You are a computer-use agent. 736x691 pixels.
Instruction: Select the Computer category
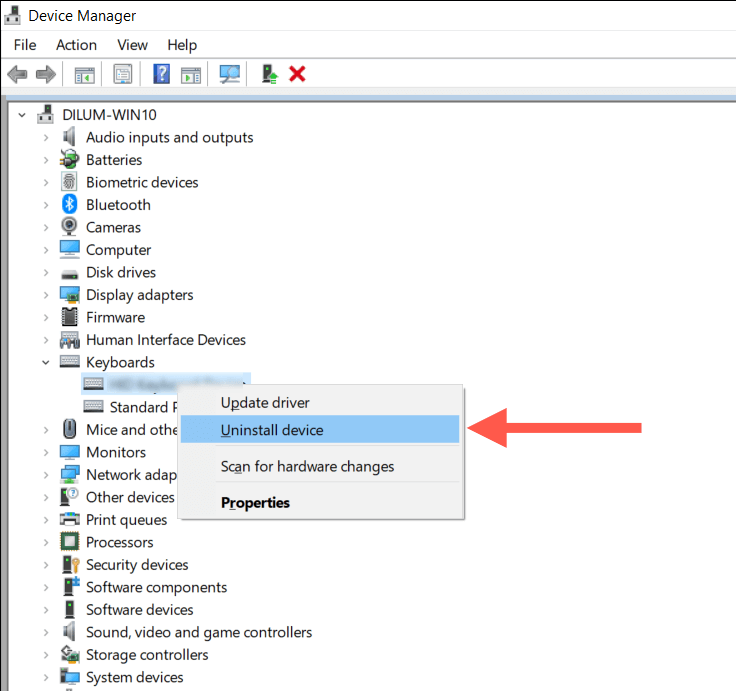[x=118, y=250]
